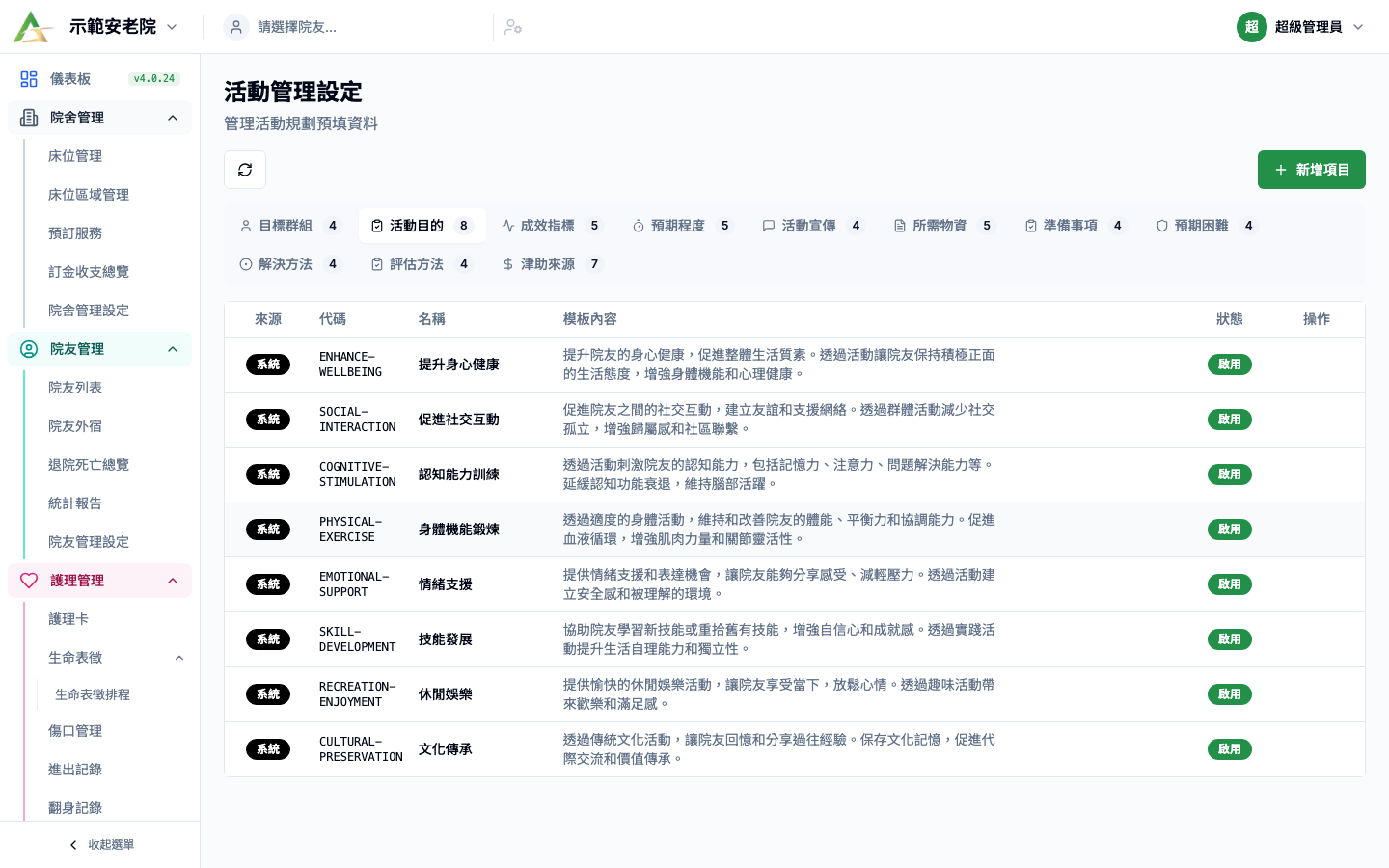This screenshot has width=1389, height=868.
Task: Click the 新增項目 button
Action: click(x=1312, y=170)
